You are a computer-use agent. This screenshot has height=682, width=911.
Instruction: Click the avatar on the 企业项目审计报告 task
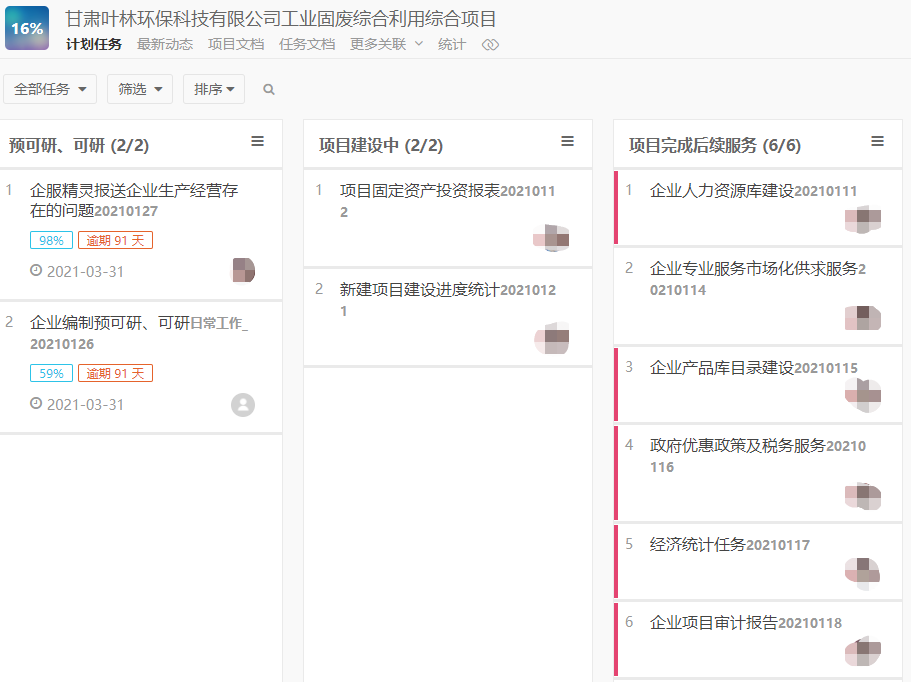click(863, 651)
